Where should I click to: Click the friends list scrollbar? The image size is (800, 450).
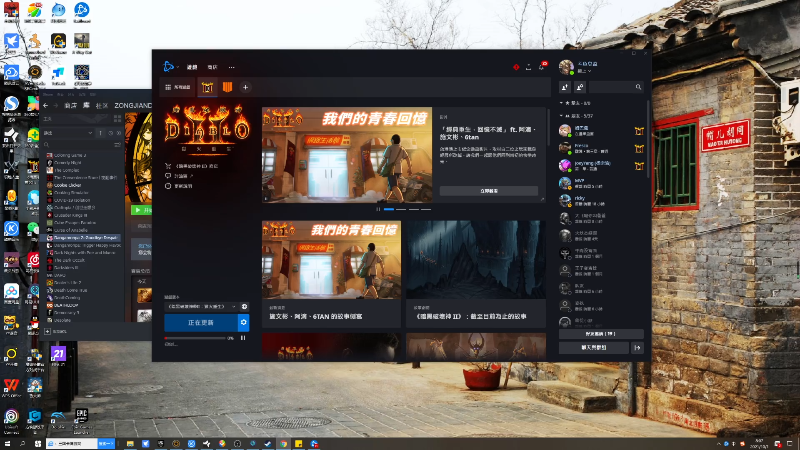[x=648, y=139]
